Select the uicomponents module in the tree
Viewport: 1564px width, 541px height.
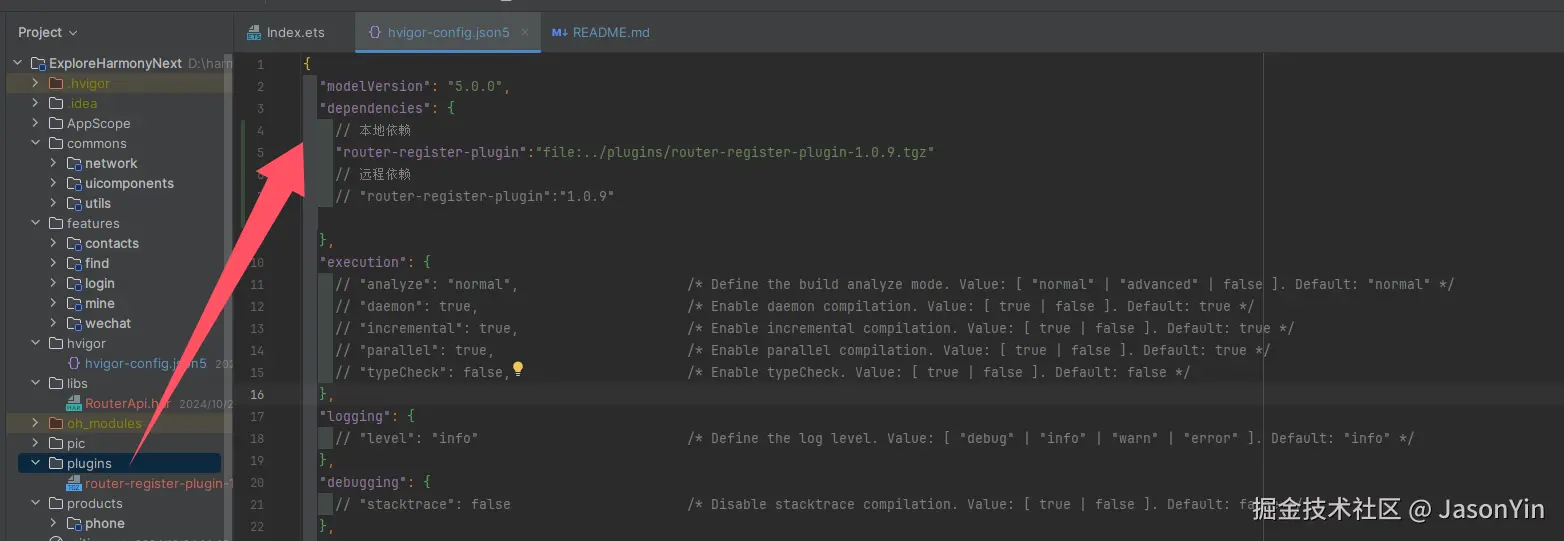pyautogui.click(x=129, y=183)
